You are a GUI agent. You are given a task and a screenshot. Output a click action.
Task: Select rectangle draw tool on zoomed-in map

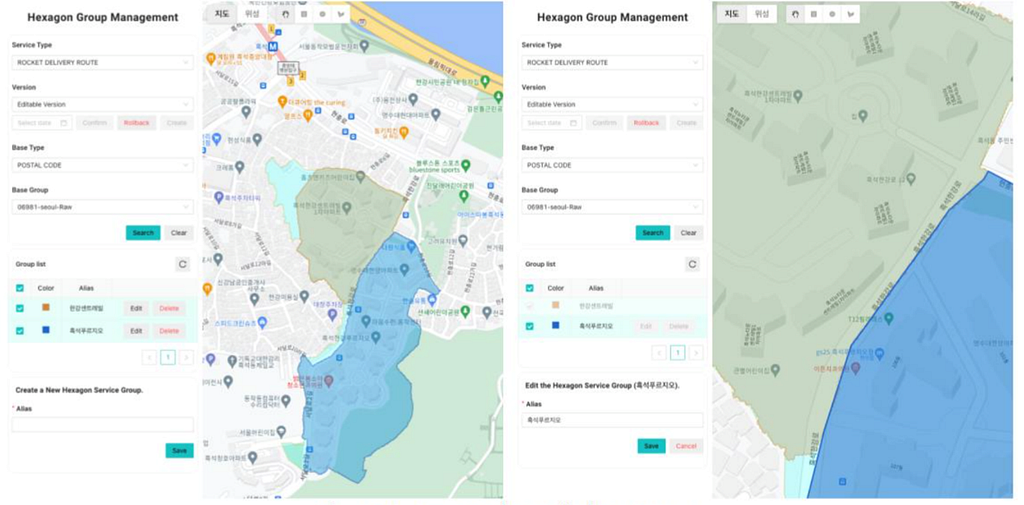(x=813, y=14)
